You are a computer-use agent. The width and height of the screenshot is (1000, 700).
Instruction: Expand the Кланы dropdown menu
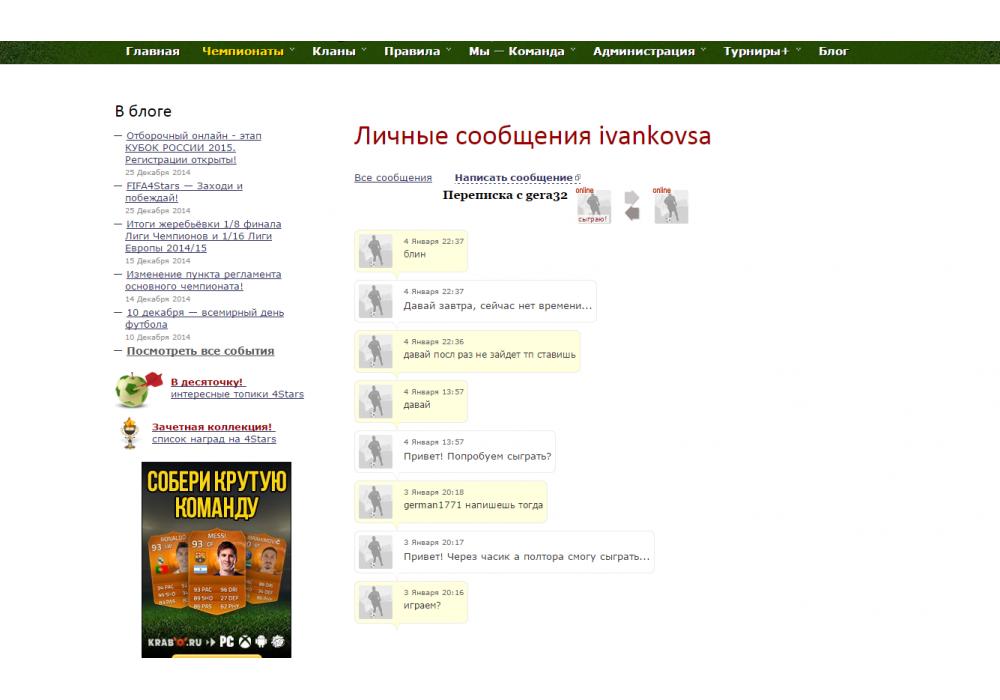coord(339,51)
